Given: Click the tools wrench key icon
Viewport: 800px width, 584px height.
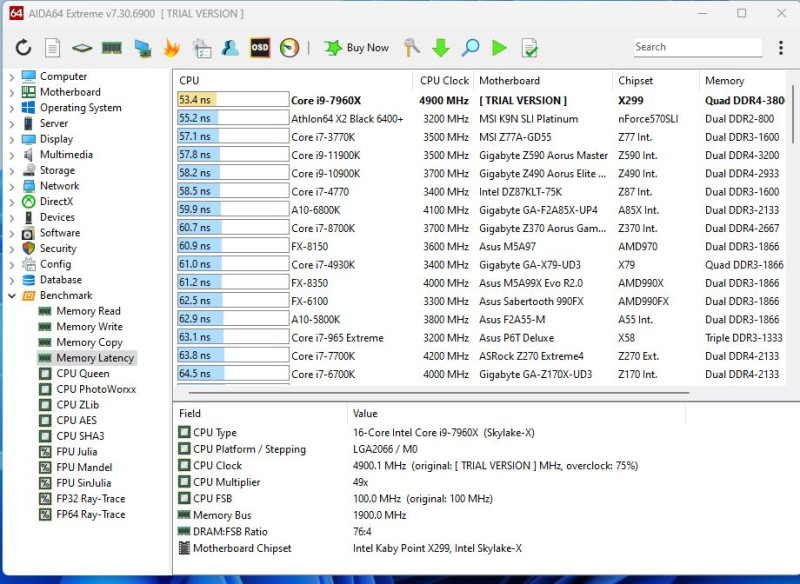Looking at the screenshot, I should point(411,48).
